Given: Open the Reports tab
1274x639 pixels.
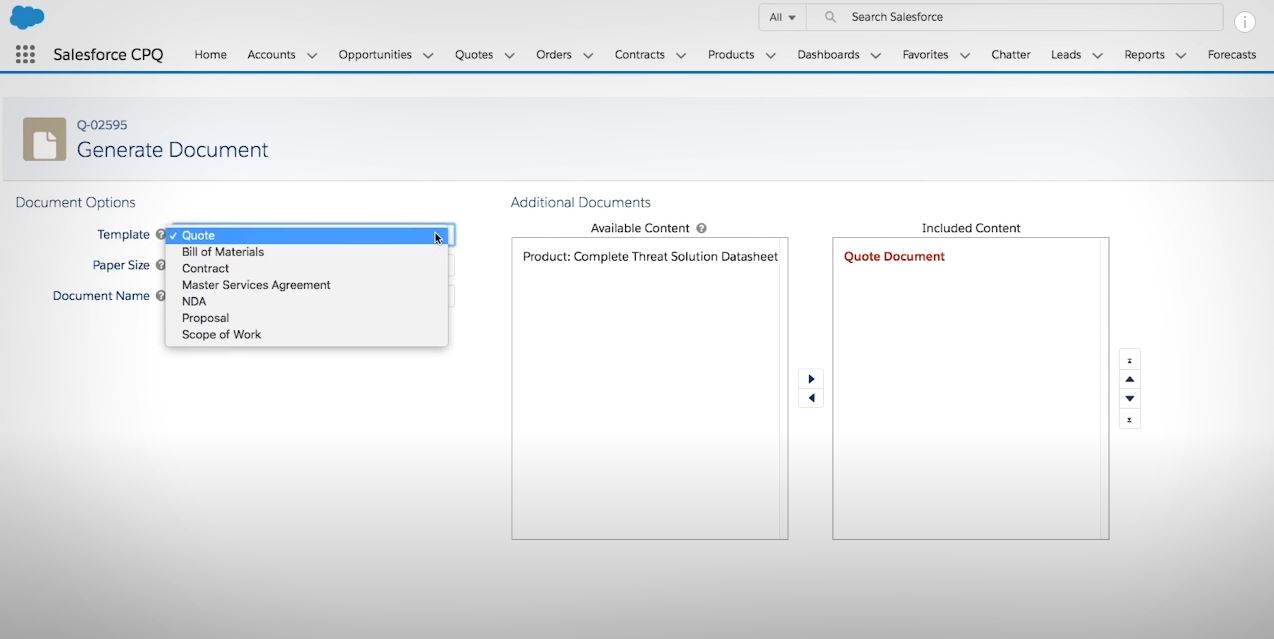Looking at the screenshot, I should [1144, 55].
